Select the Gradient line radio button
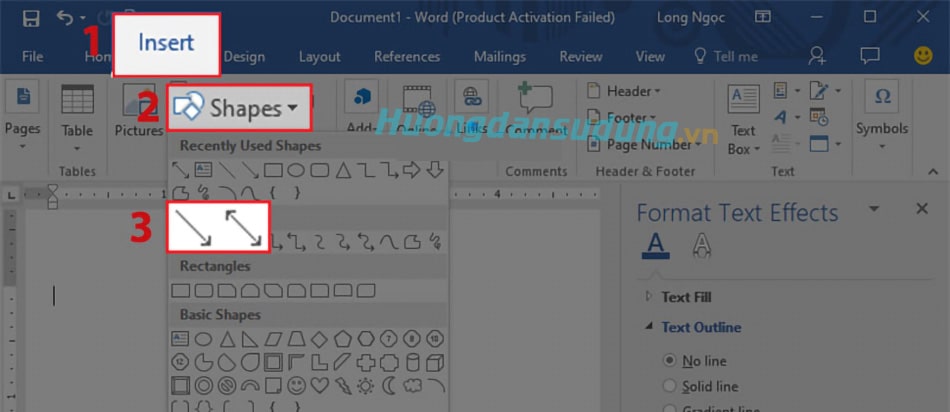This screenshot has width=950, height=412. (669, 408)
